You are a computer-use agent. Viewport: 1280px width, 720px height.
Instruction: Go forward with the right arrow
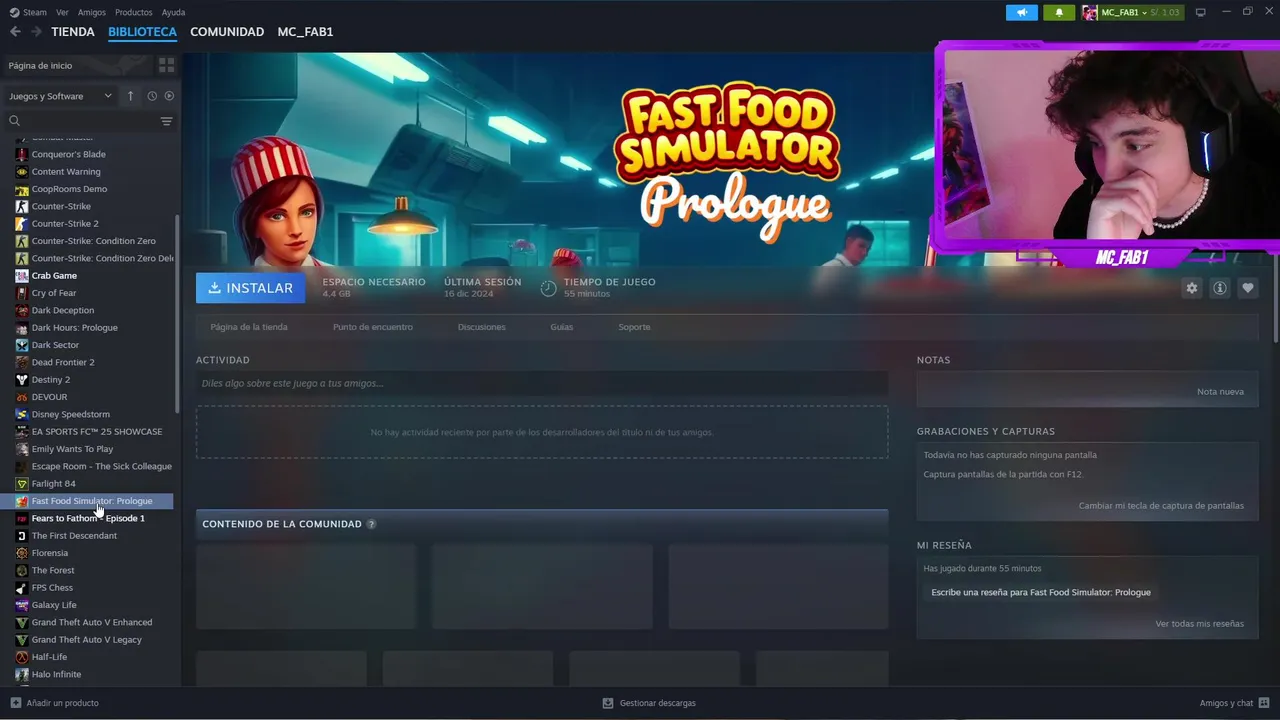[x=36, y=32]
